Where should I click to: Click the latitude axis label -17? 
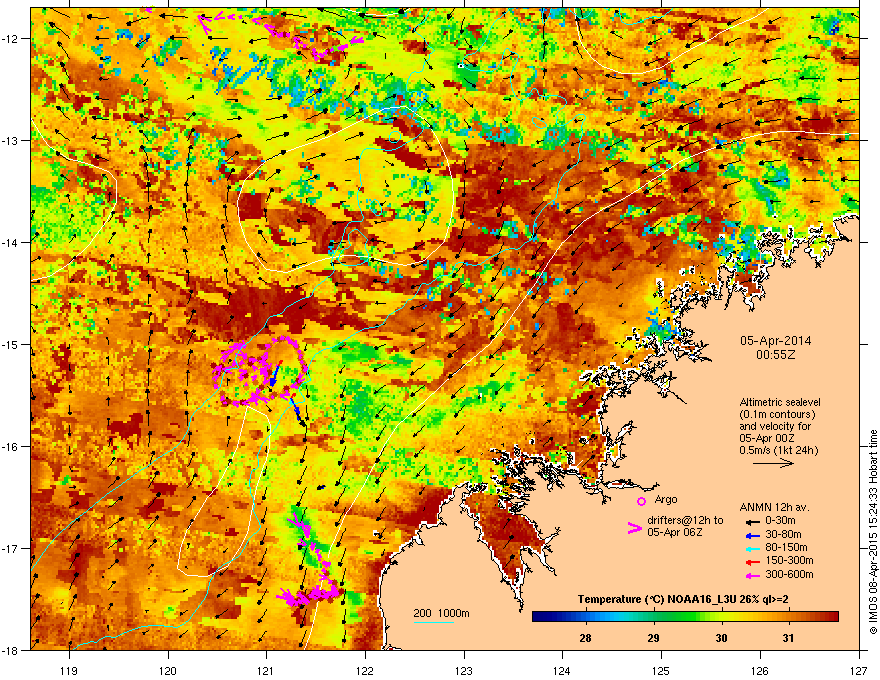coord(11,548)
